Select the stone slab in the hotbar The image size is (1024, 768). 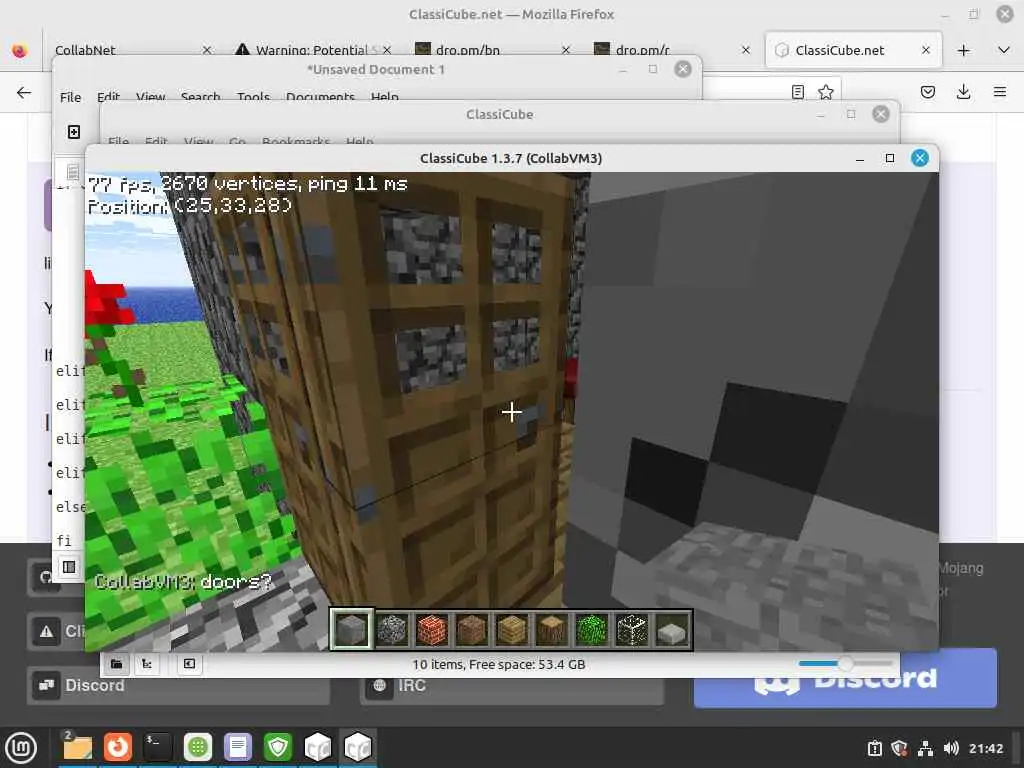pos(672,631)
